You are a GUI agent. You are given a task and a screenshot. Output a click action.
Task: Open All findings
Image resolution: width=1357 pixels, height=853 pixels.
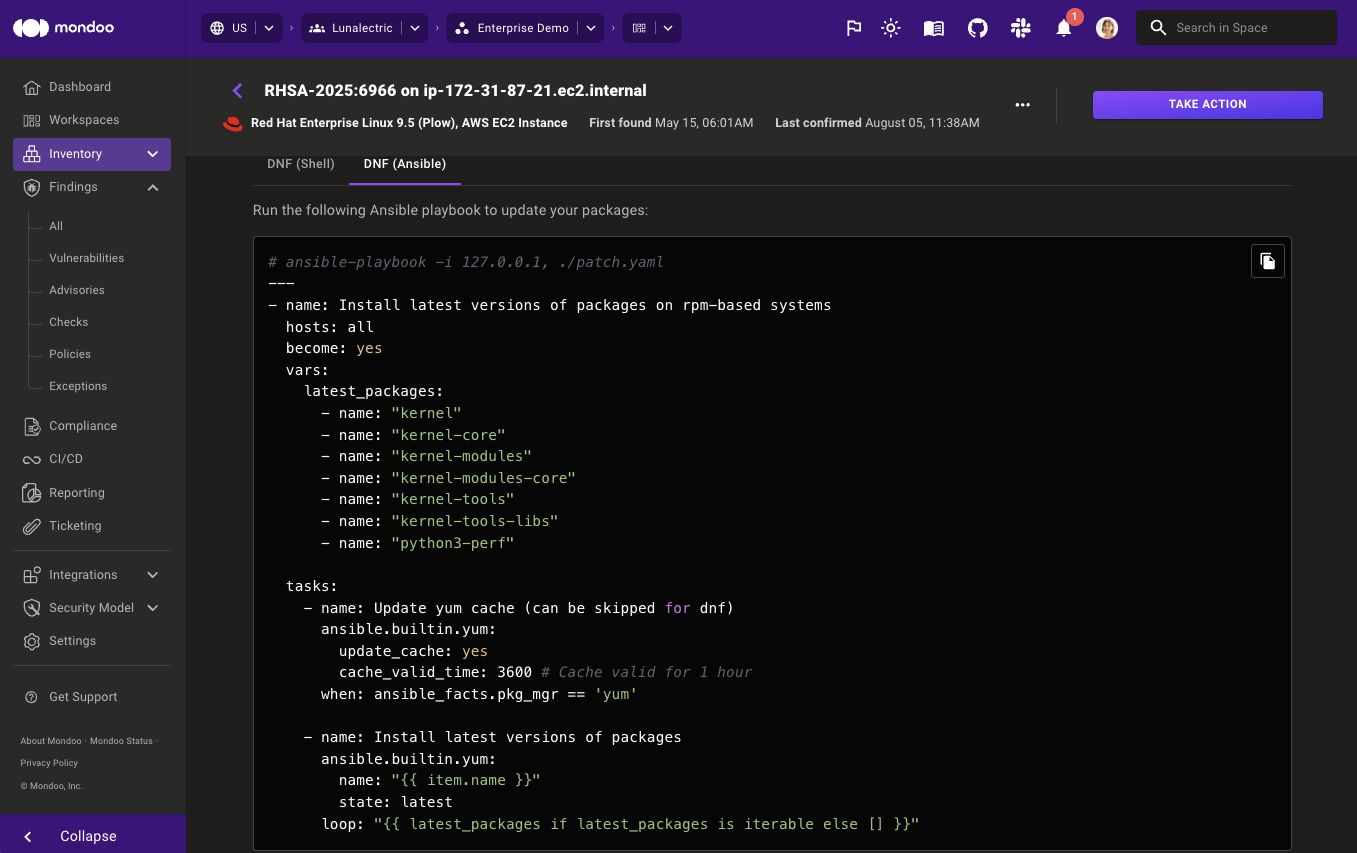[56, 226]
